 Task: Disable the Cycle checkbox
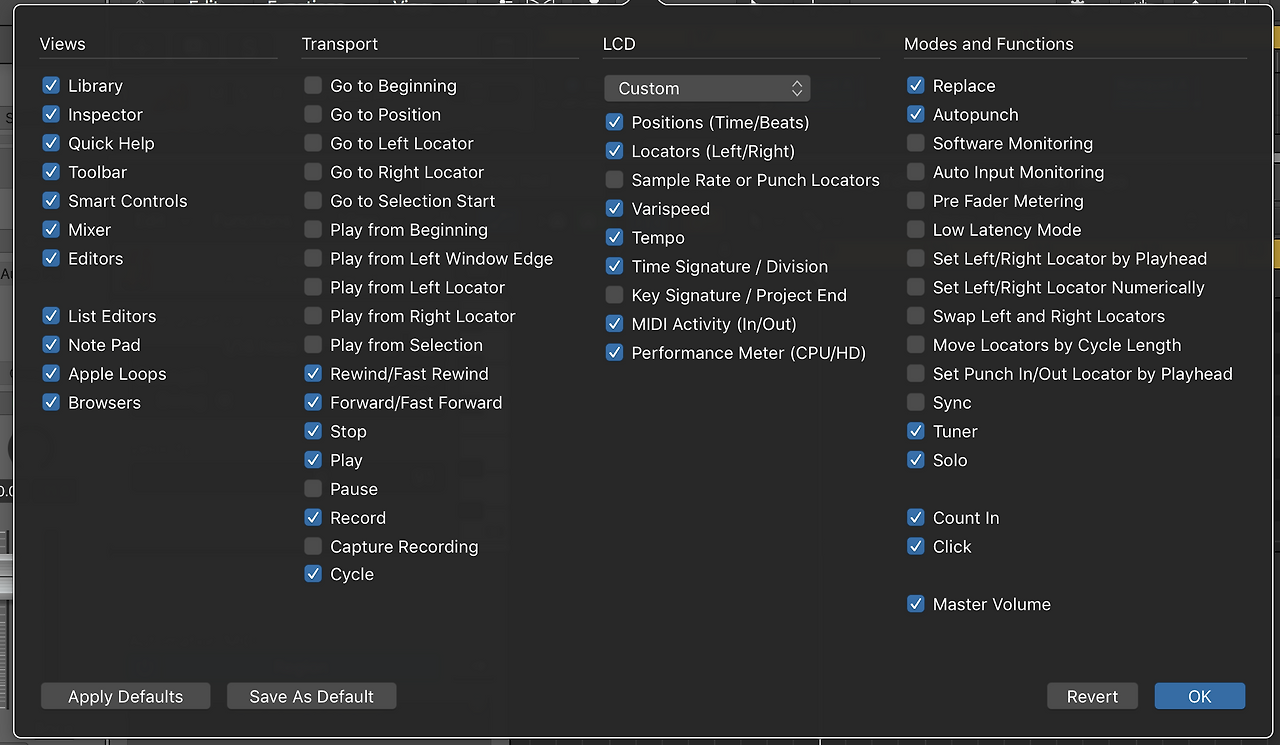[x=313, y=574]
